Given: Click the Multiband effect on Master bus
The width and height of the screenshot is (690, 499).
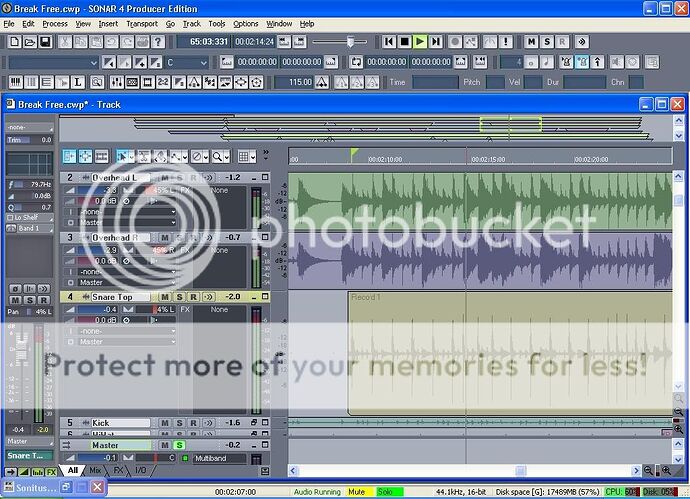Looking at the screenshot, I should point(219,459).
